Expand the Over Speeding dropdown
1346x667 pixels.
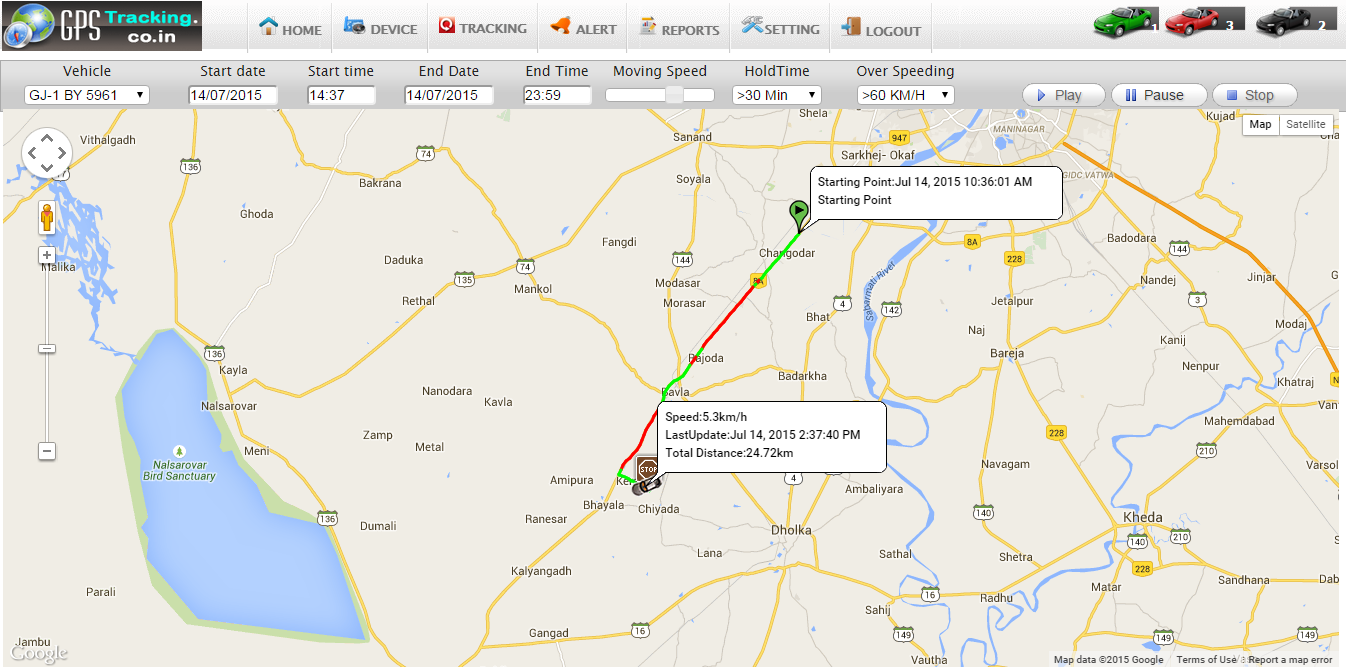905,95
